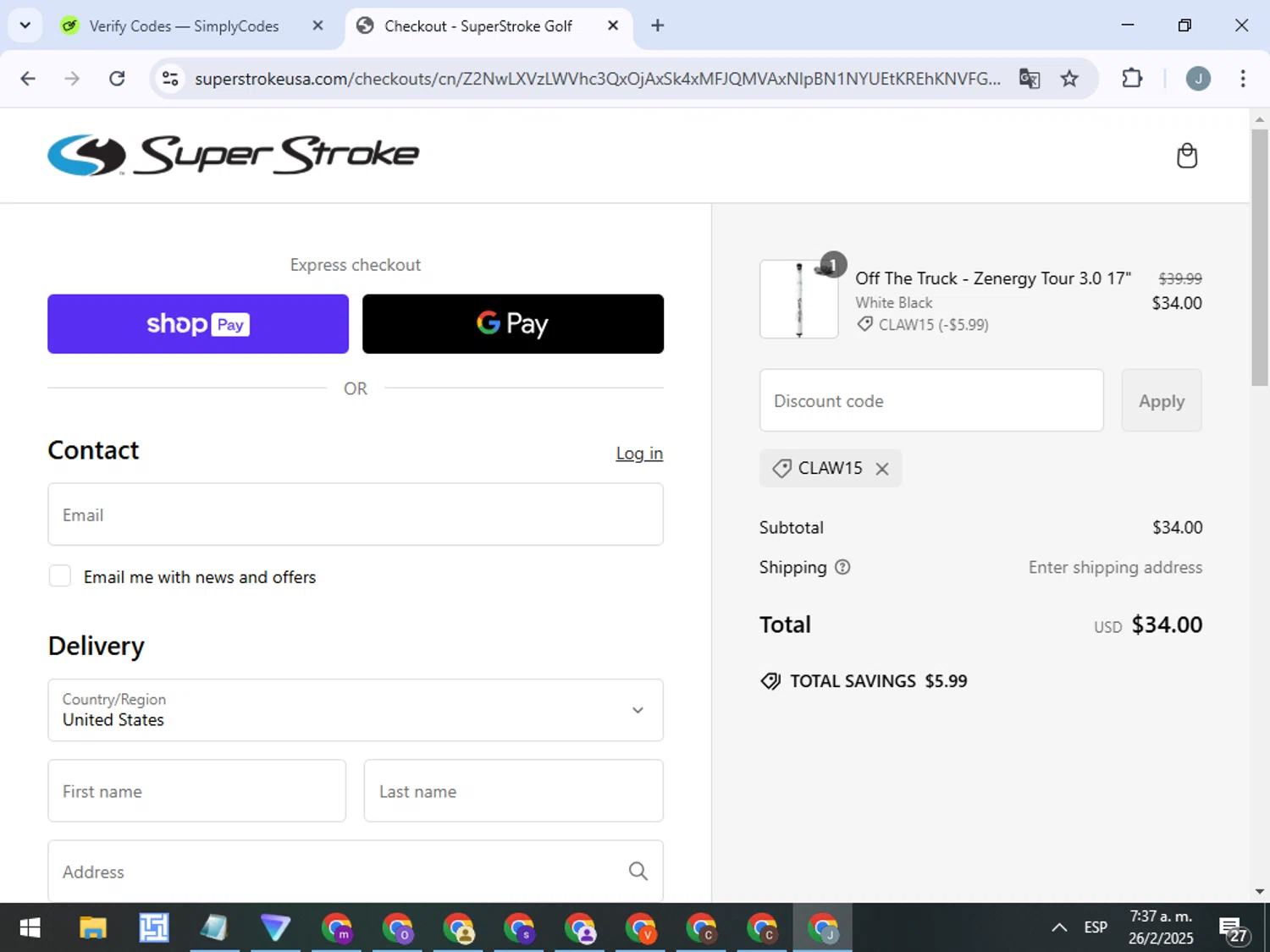
Task: Bookmark this page with the star
Action: (1070, 79)
